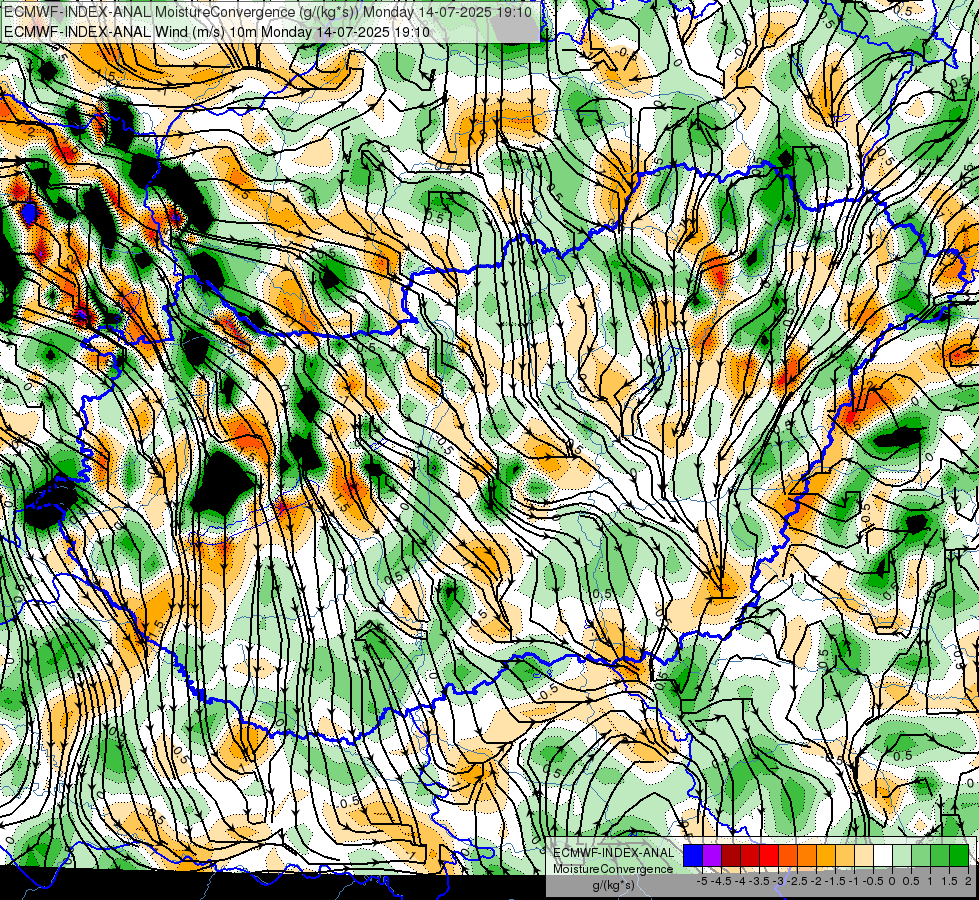The height and width of the screenshot is (900, 979).
Task: Click the legend tick value 0
Action: [892, 881]
